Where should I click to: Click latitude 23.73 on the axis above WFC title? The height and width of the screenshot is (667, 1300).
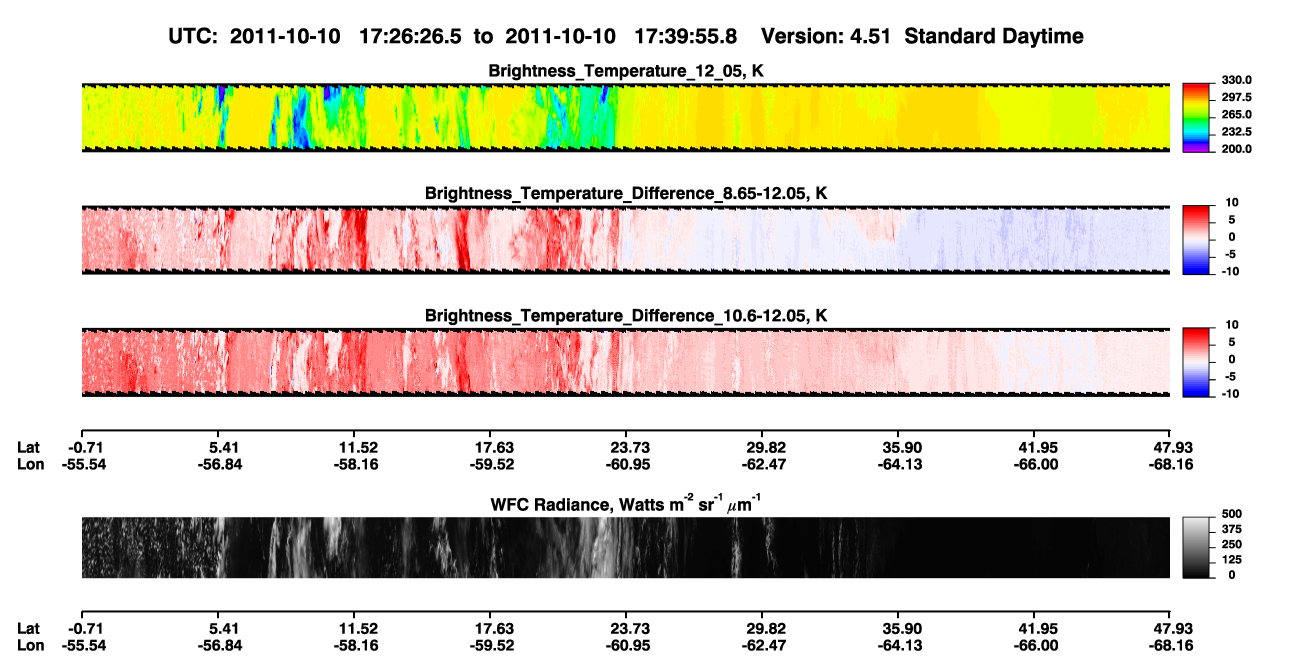626,448
